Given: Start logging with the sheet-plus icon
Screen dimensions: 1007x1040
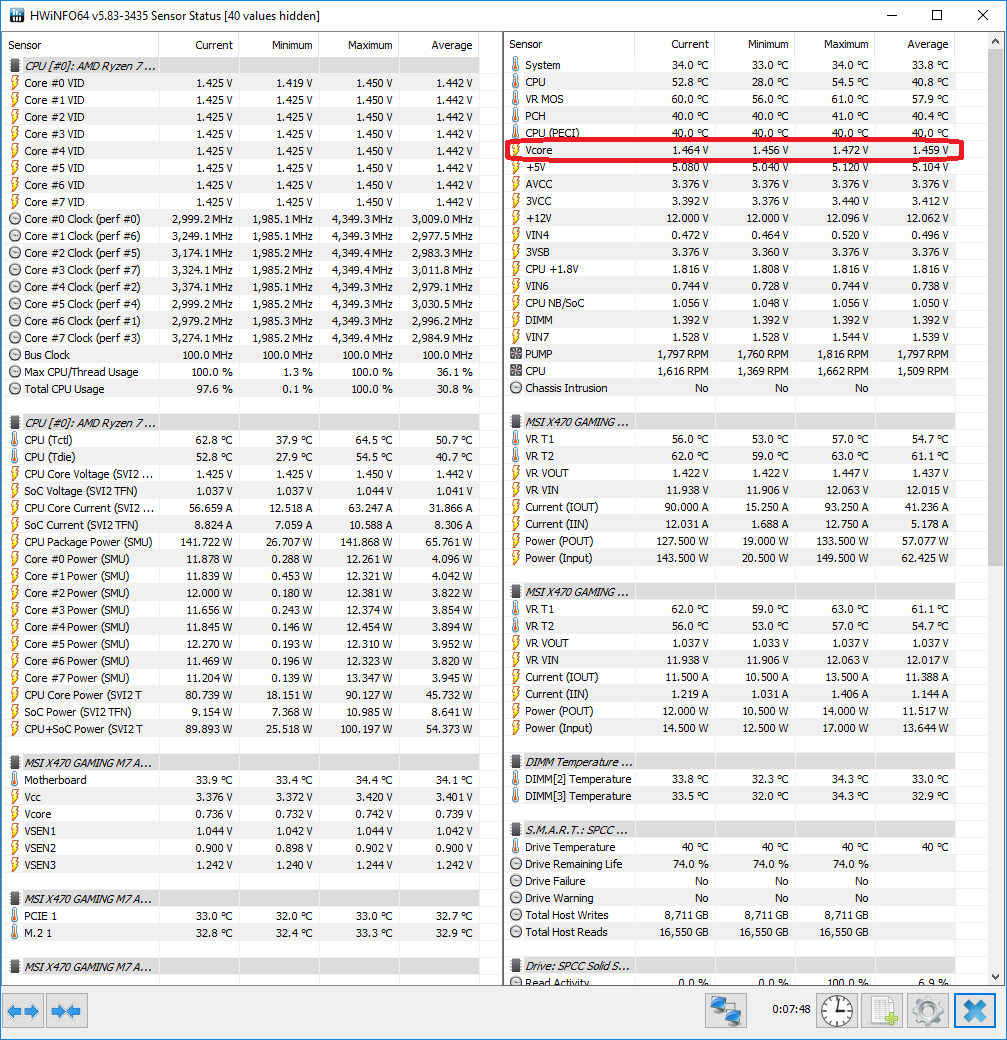Looking at the screenshot, I should click(883, 1011).
